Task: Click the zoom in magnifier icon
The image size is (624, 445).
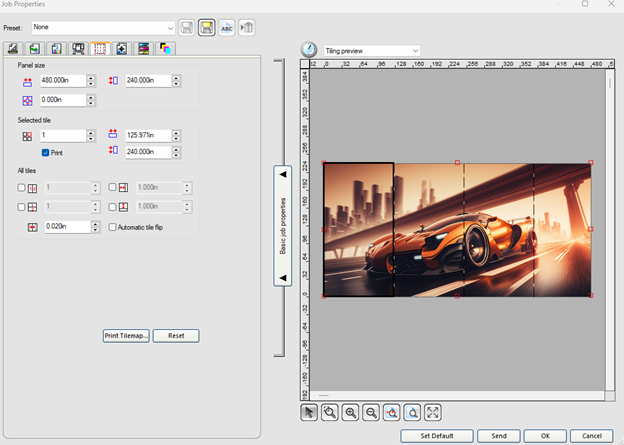Action: click(x=351, y=412)
